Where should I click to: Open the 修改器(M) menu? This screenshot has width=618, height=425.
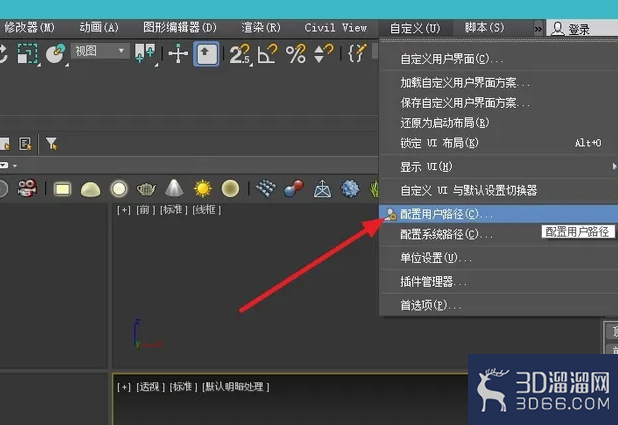pyautogui.click(x=29, y=28)
